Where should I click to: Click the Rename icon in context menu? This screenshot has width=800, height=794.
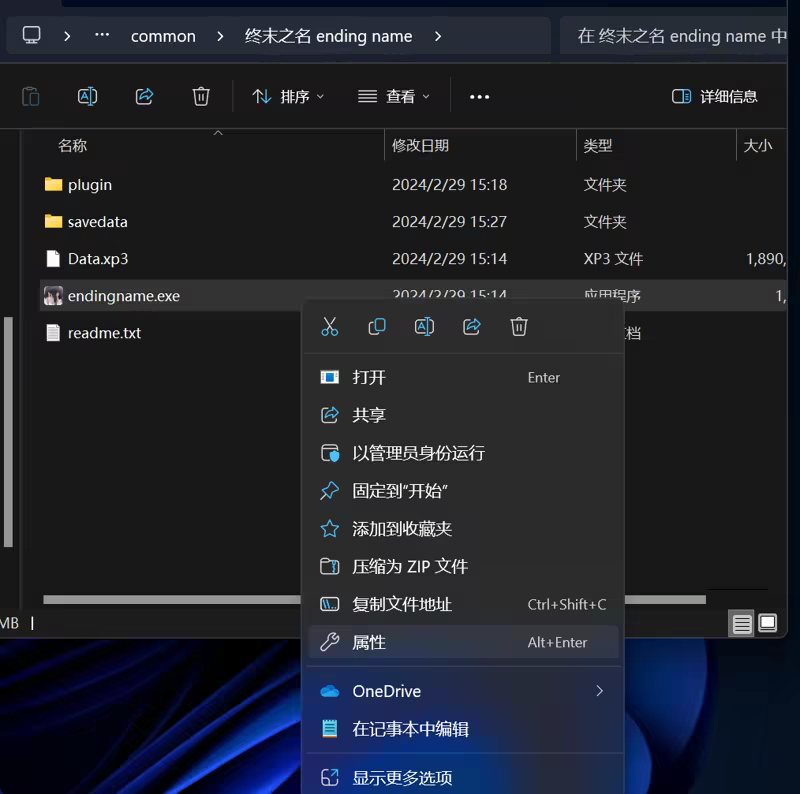(424, 326)
